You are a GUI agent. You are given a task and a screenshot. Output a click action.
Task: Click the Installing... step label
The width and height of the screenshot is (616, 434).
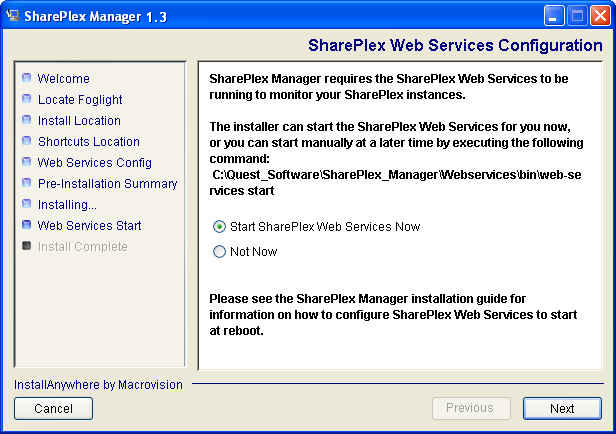[67, 205]
